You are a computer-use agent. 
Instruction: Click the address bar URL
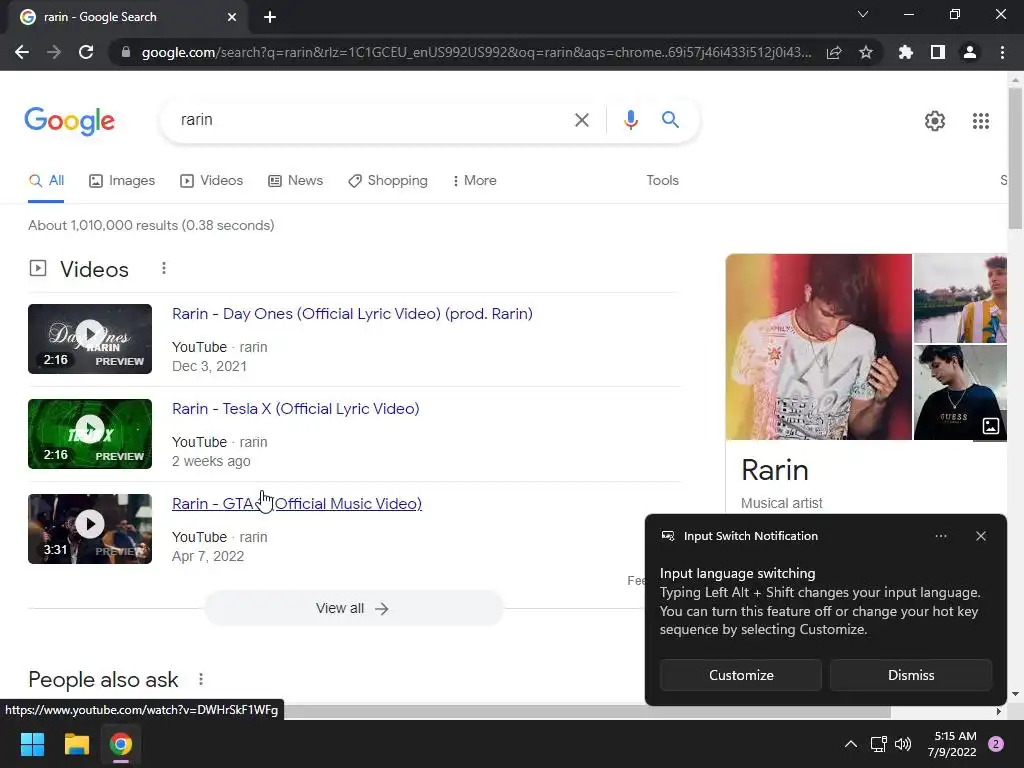point(476,52)
